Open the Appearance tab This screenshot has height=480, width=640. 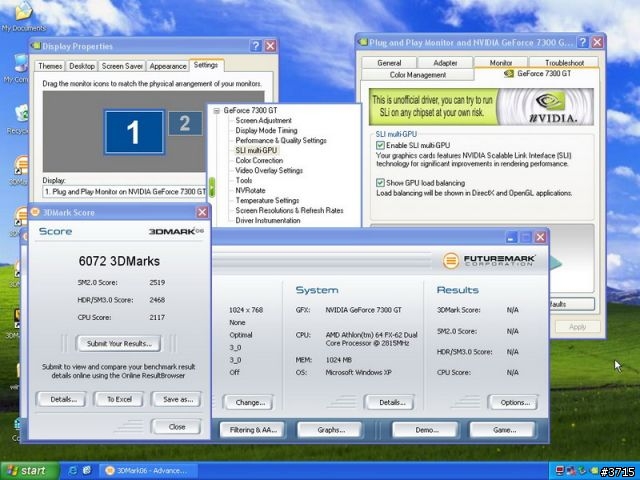point(168,66)
